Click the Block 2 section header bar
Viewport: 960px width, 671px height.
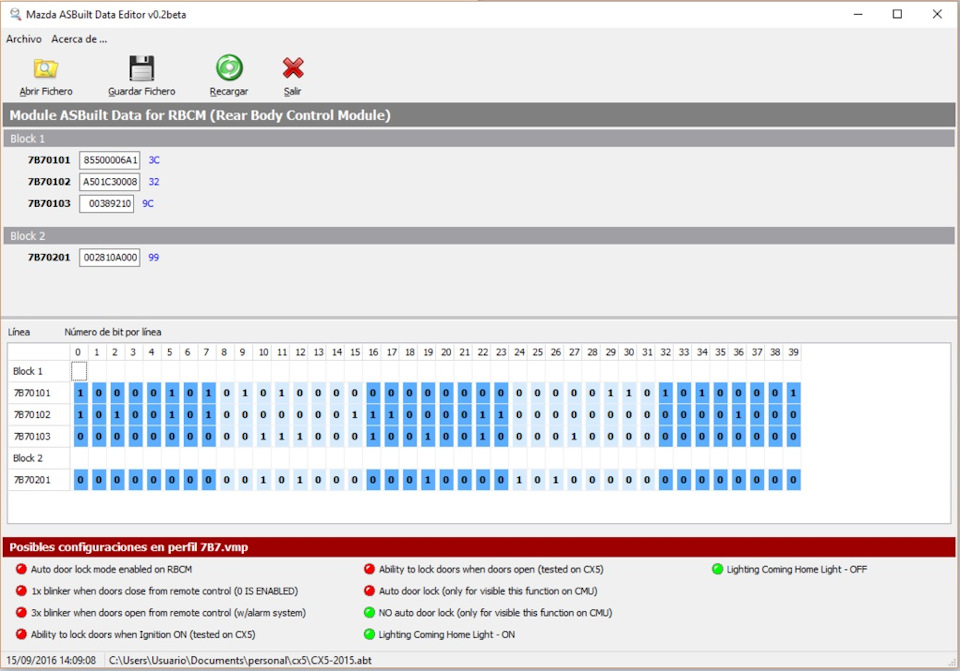pos(479,236)
